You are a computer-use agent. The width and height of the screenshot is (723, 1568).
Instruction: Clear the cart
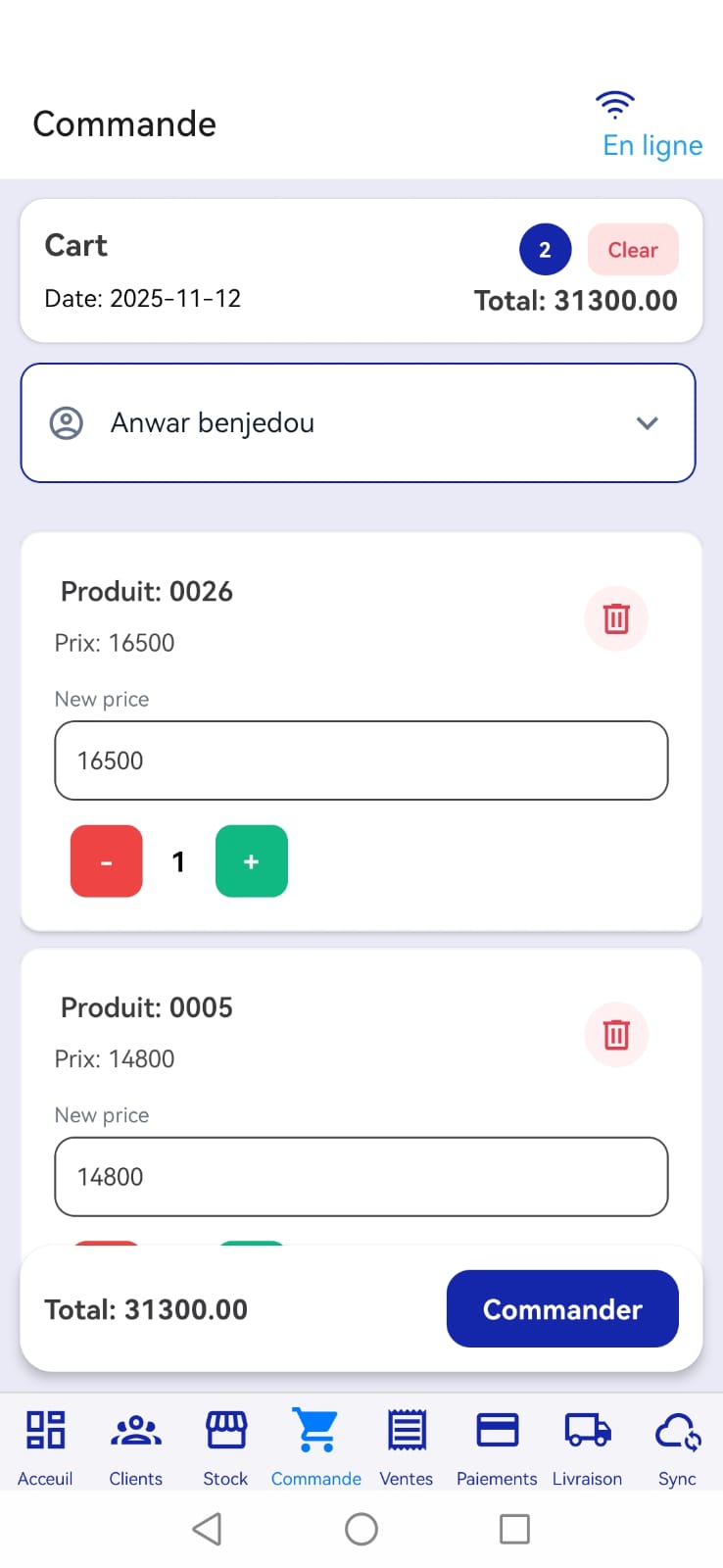tap(633, 250)
